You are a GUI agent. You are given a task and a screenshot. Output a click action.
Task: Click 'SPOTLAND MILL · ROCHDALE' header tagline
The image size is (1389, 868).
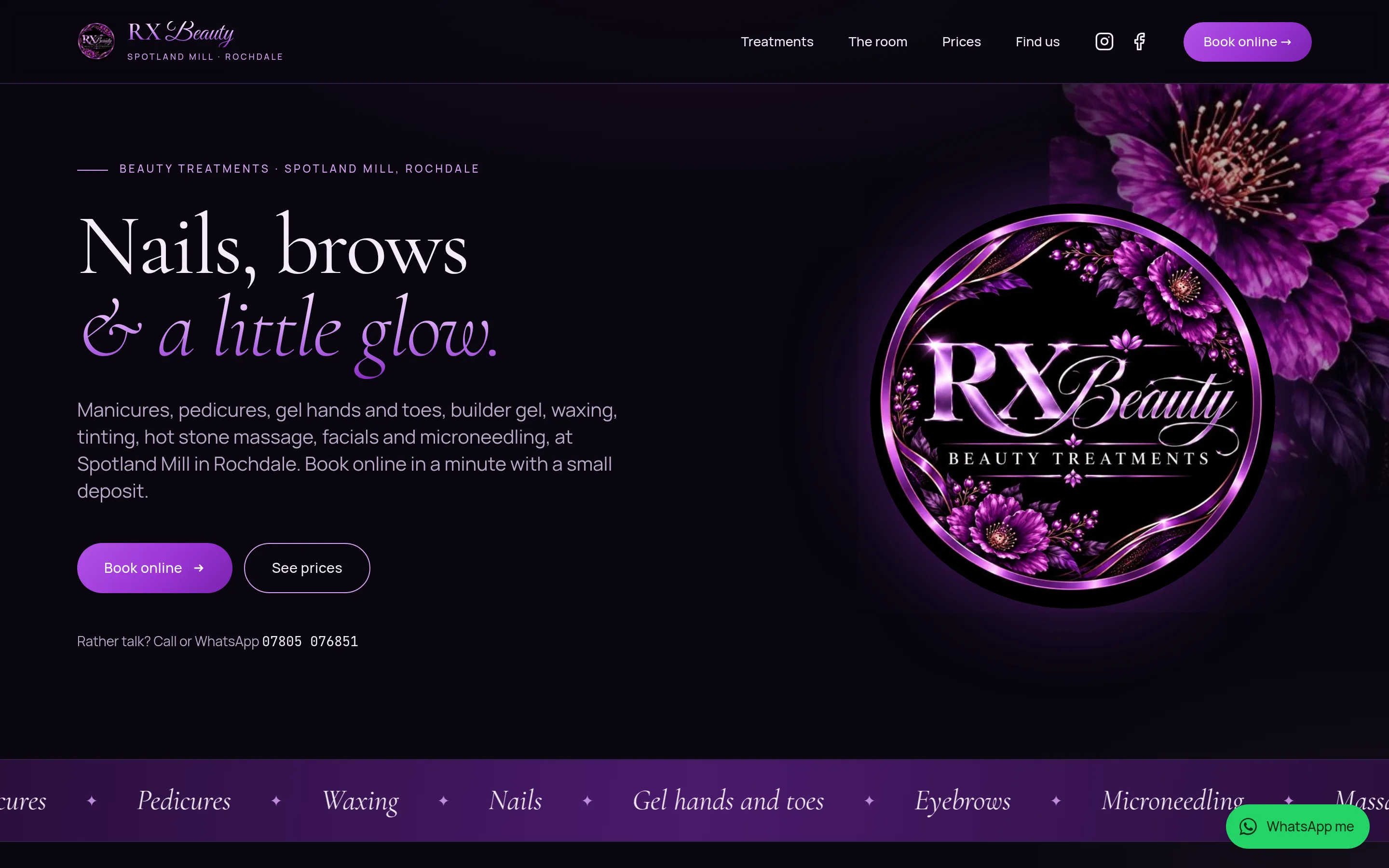coord(205,57)
